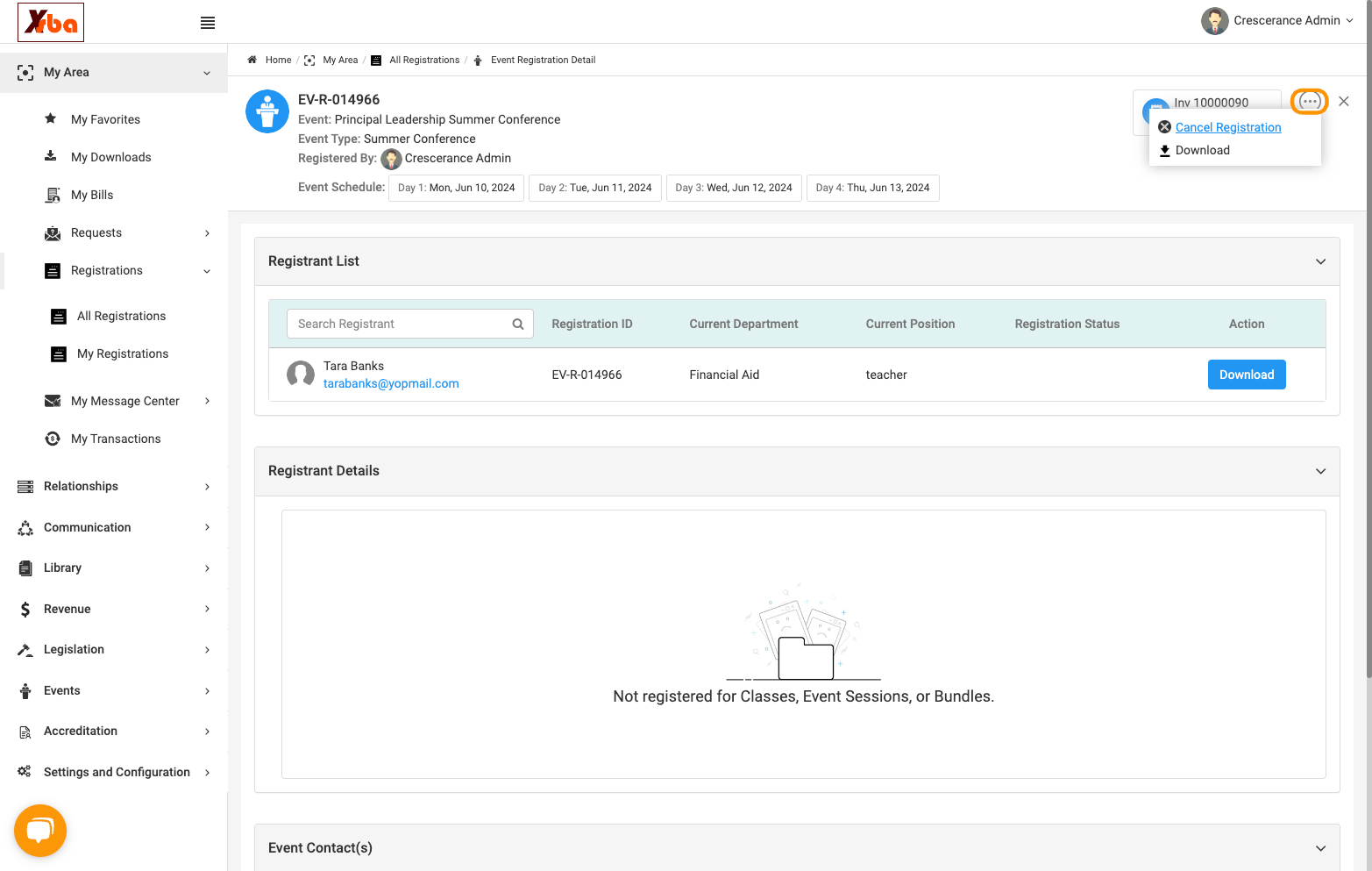Go to All Registrations breadcrumb

pos(424,60)
